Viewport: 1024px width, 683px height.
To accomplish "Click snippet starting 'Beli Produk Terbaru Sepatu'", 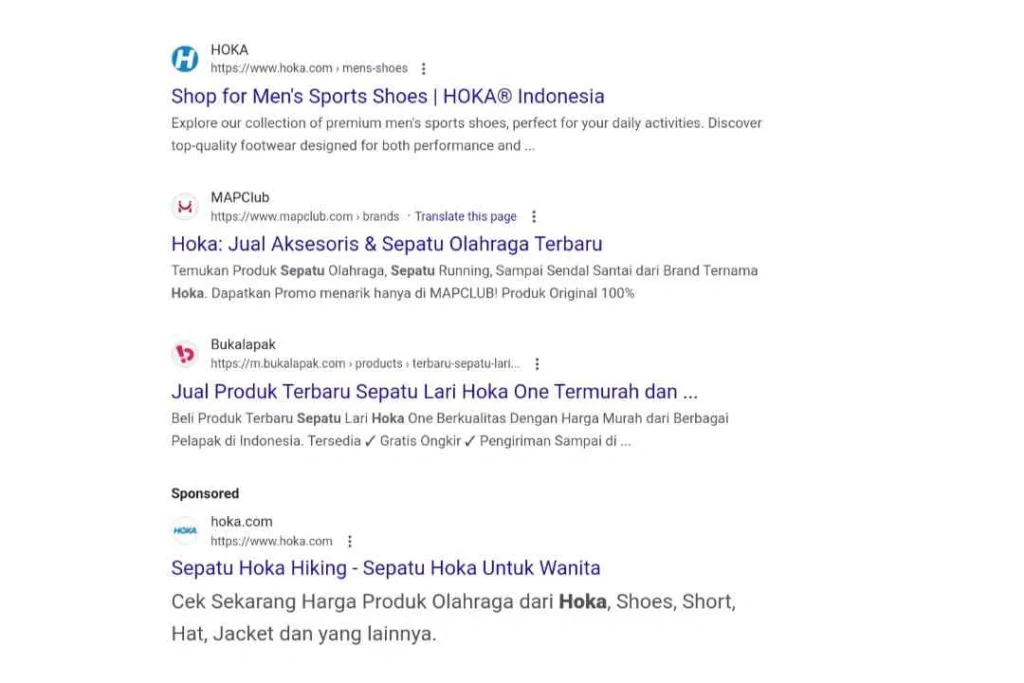I will (x=450, y=430).
